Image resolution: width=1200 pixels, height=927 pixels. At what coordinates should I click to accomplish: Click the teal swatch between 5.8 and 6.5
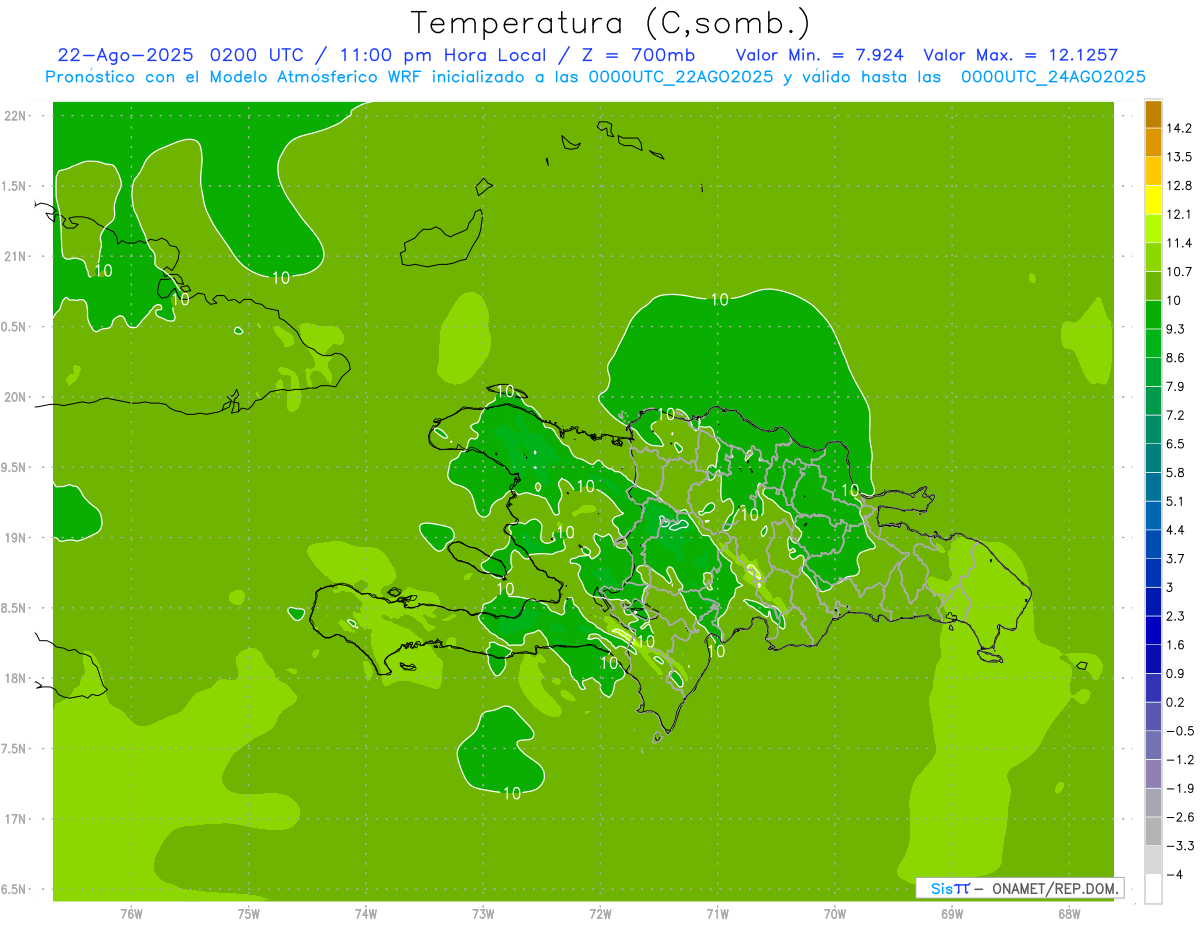click(1153, 458)
